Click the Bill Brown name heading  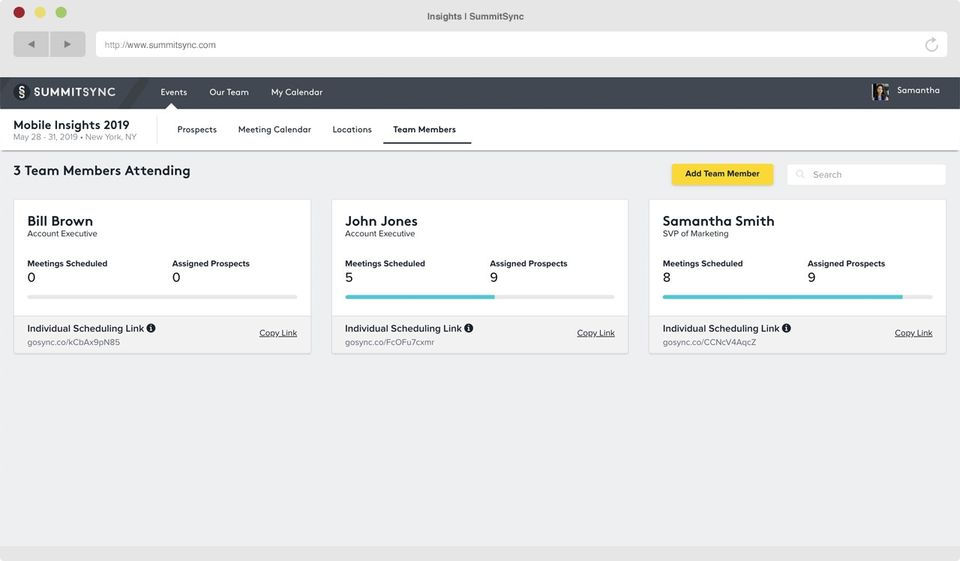tap(60, 221)
